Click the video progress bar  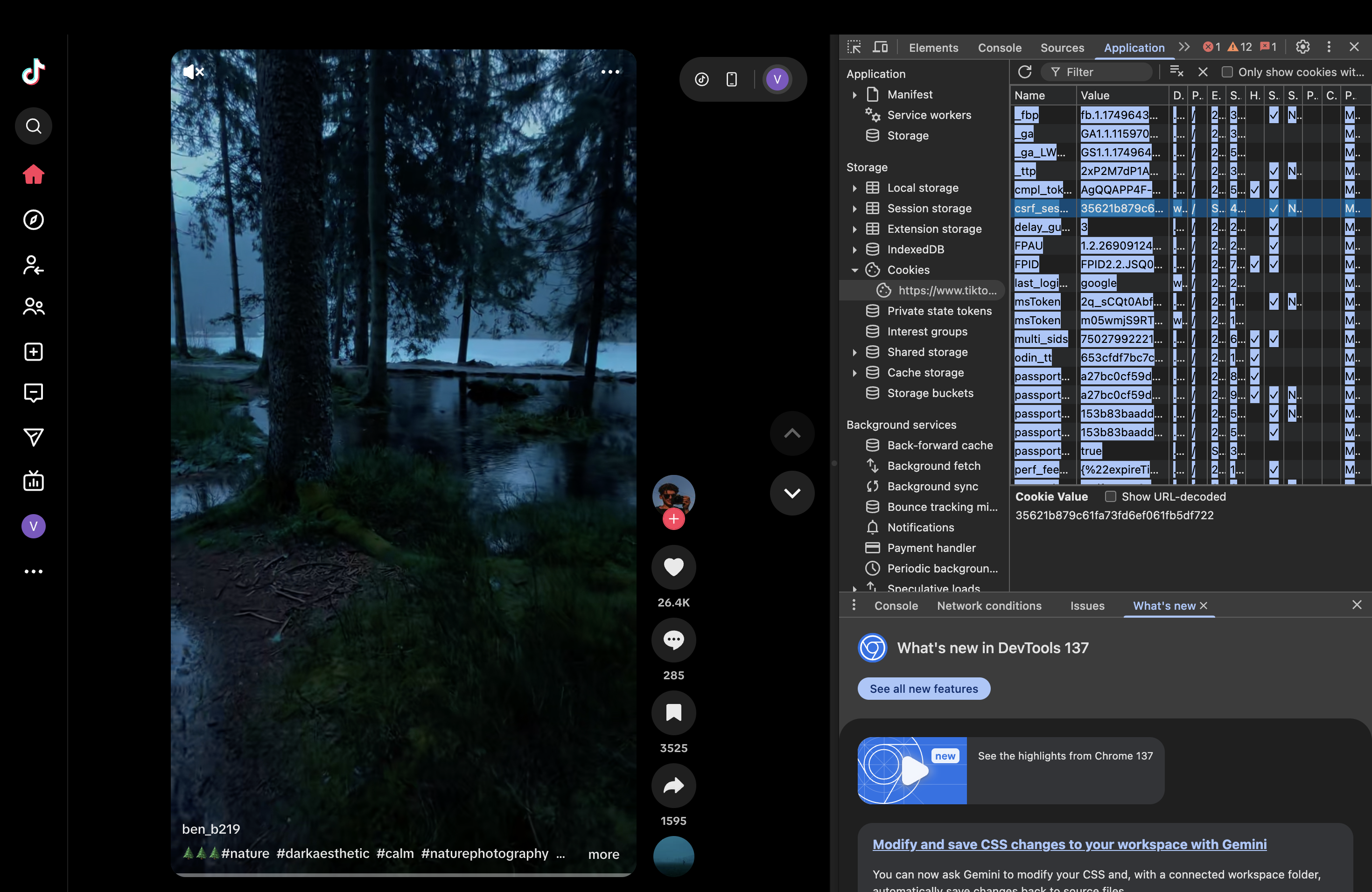tap(404, 875)
